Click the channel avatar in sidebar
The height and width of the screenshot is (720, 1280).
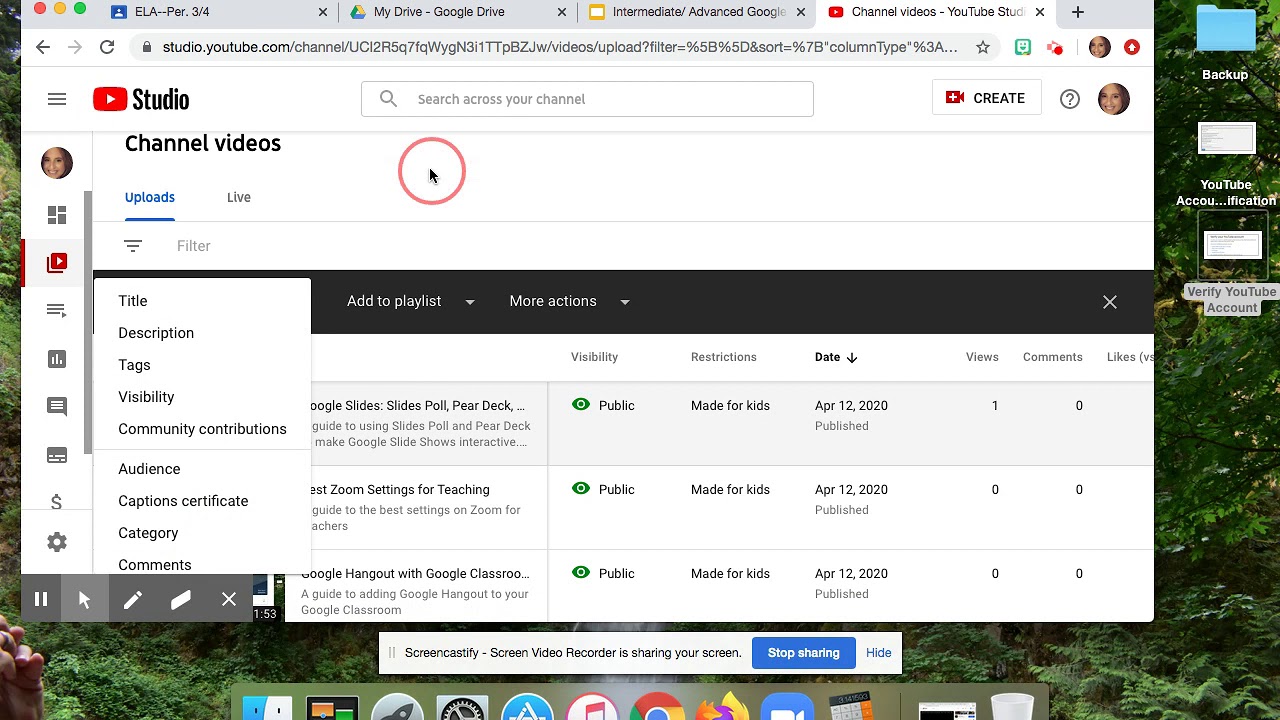click(x=57, y=162)
